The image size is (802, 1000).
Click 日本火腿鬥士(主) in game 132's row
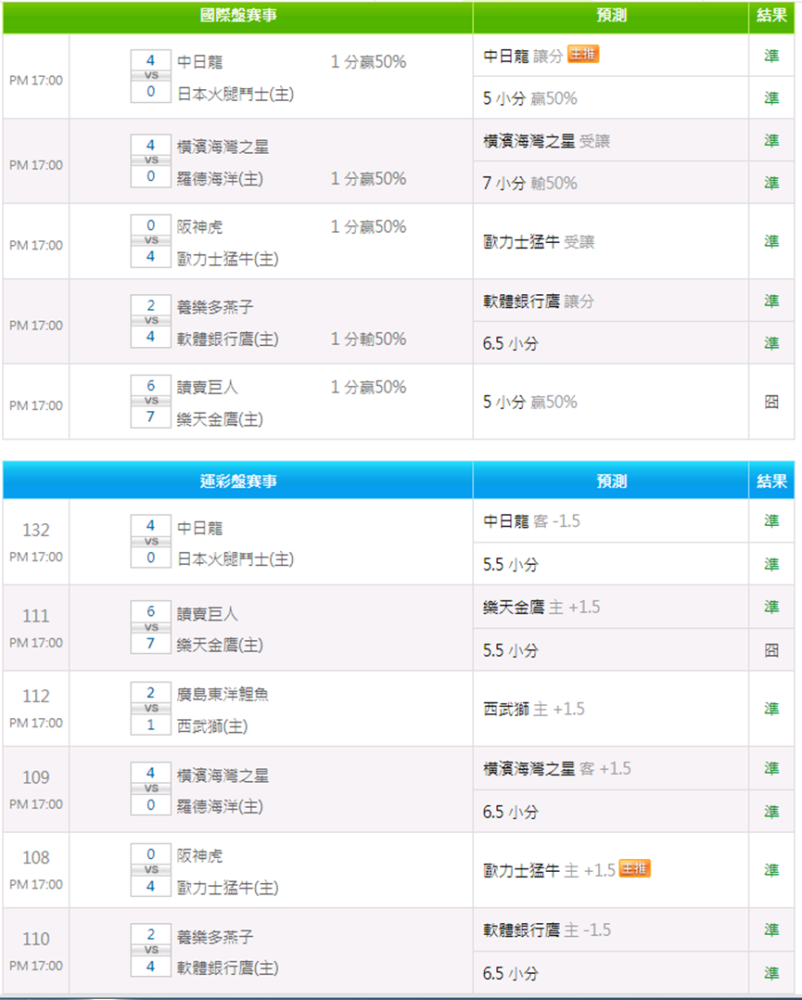tap(235, 559)
